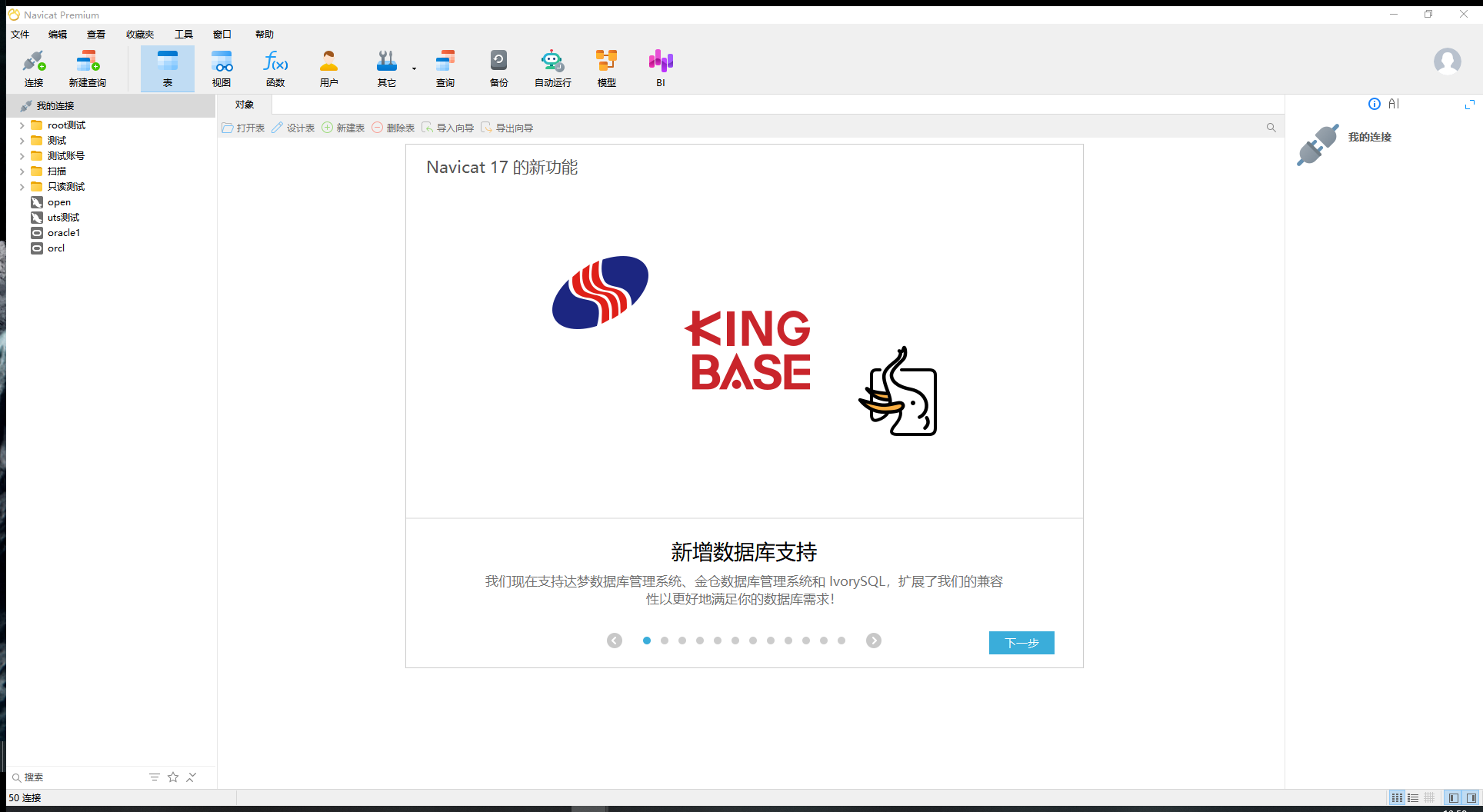Image resolution: width=1483 pixels, height=812 pixels.
Task: Click the collapse-all icon below connection tree
Action: tap(192, 777)
